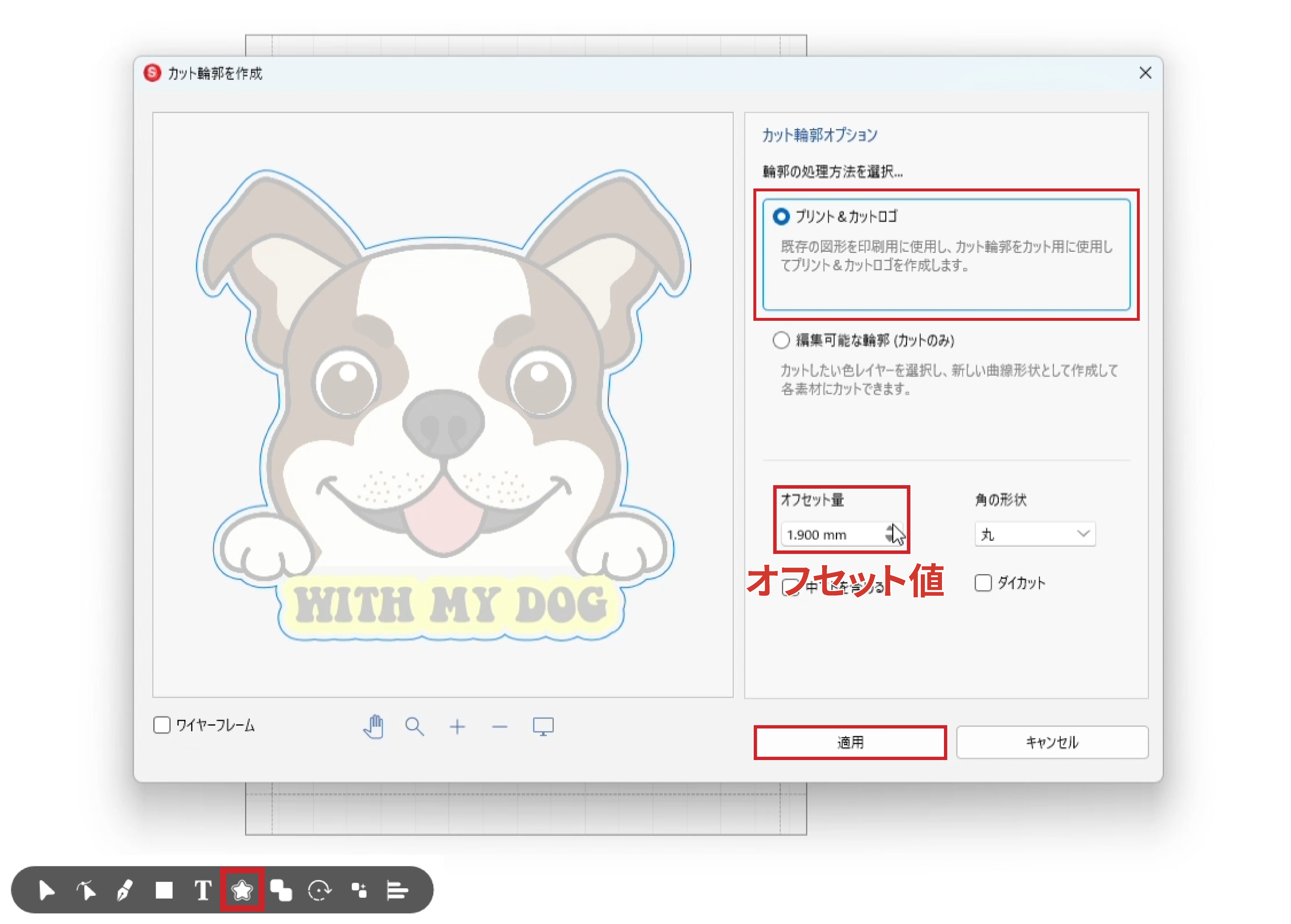
Task: Toggle the ワイヤーフレーム checkbox
Action: (162, 725)
